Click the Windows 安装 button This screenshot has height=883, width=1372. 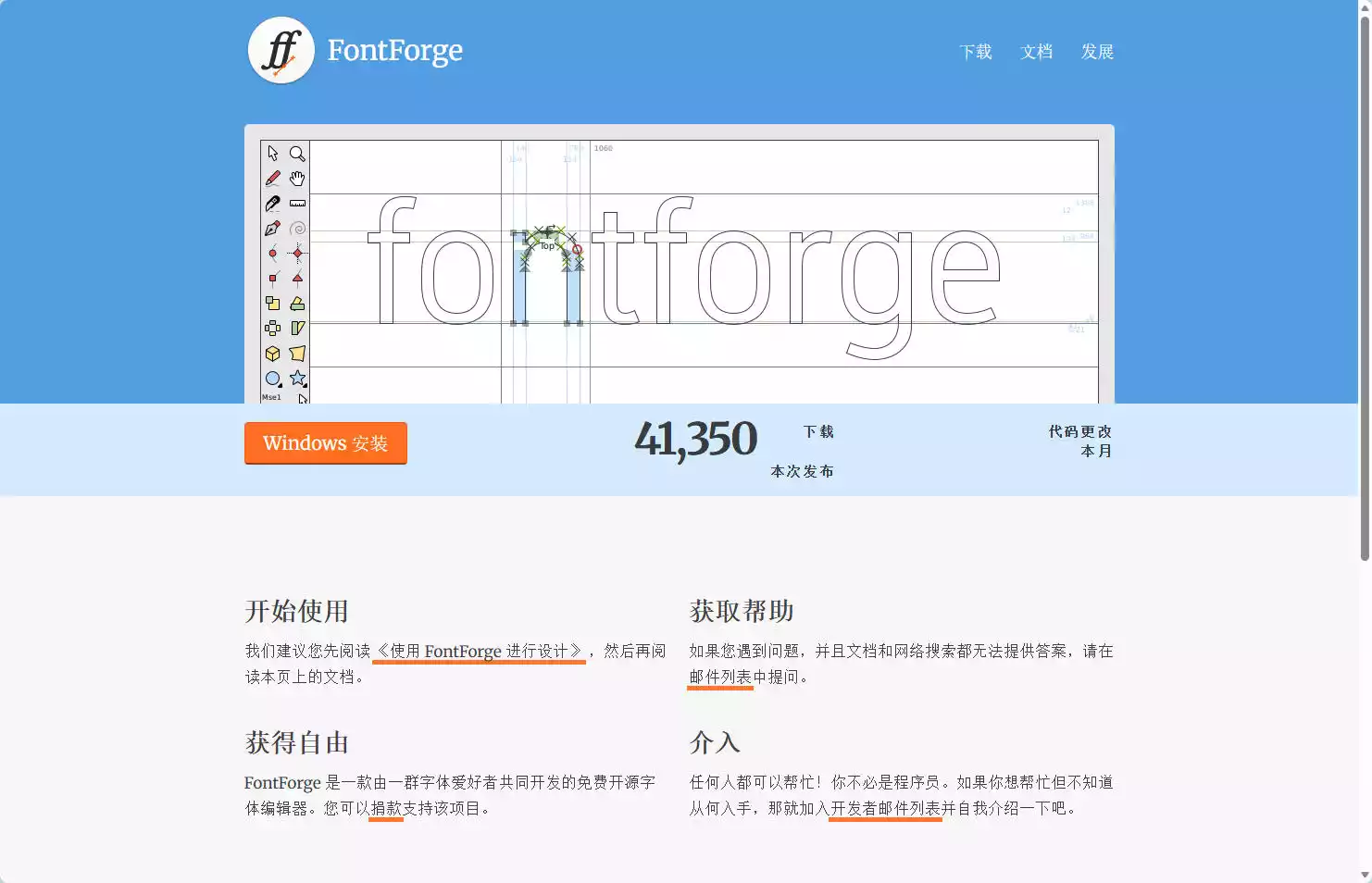coord(326,443)
